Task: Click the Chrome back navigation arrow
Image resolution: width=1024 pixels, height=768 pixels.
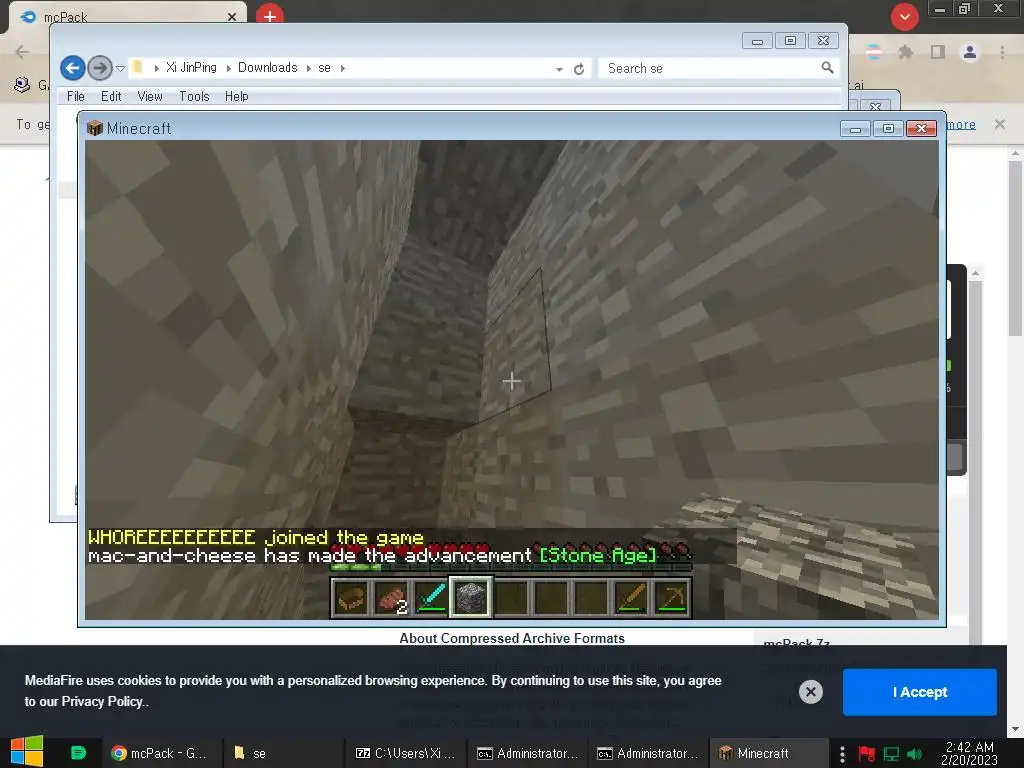Action: point(22,52)
